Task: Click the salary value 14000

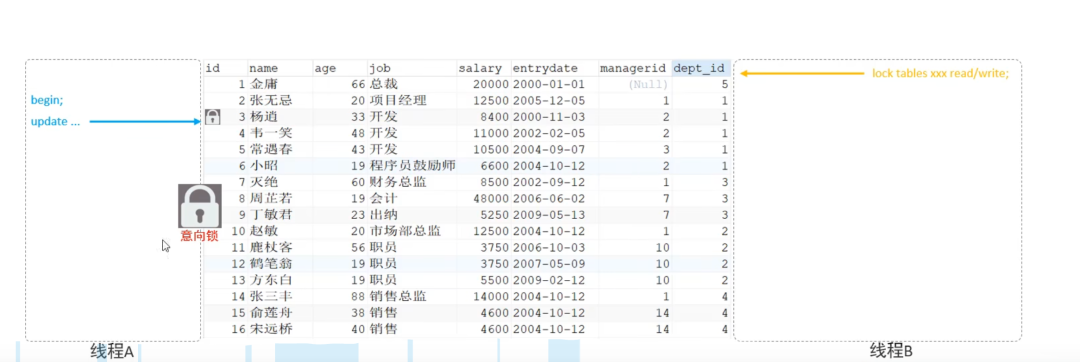Action: click(x=490, y=297)
